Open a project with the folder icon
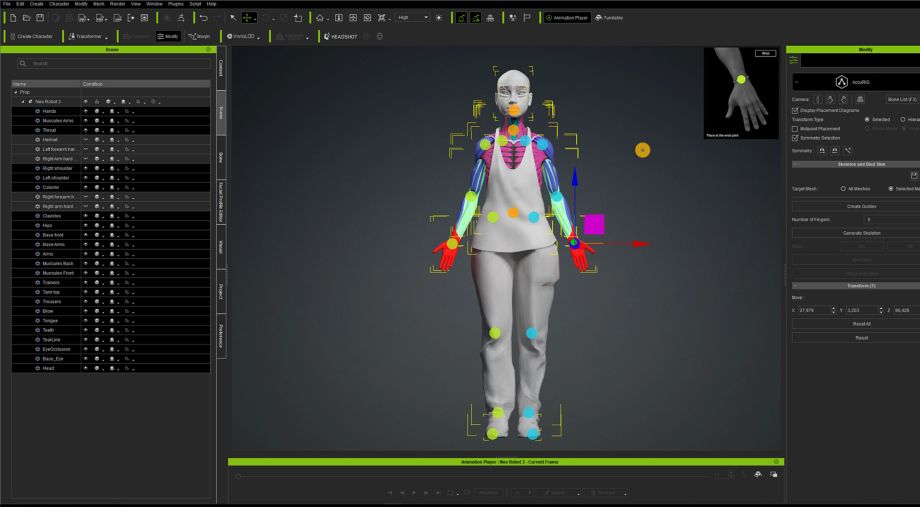 pyautogui.click(x=26, y=18)
